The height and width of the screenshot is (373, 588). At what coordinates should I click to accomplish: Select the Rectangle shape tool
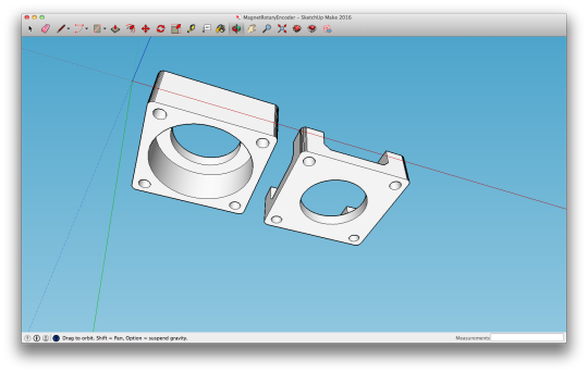click(97, 29)
